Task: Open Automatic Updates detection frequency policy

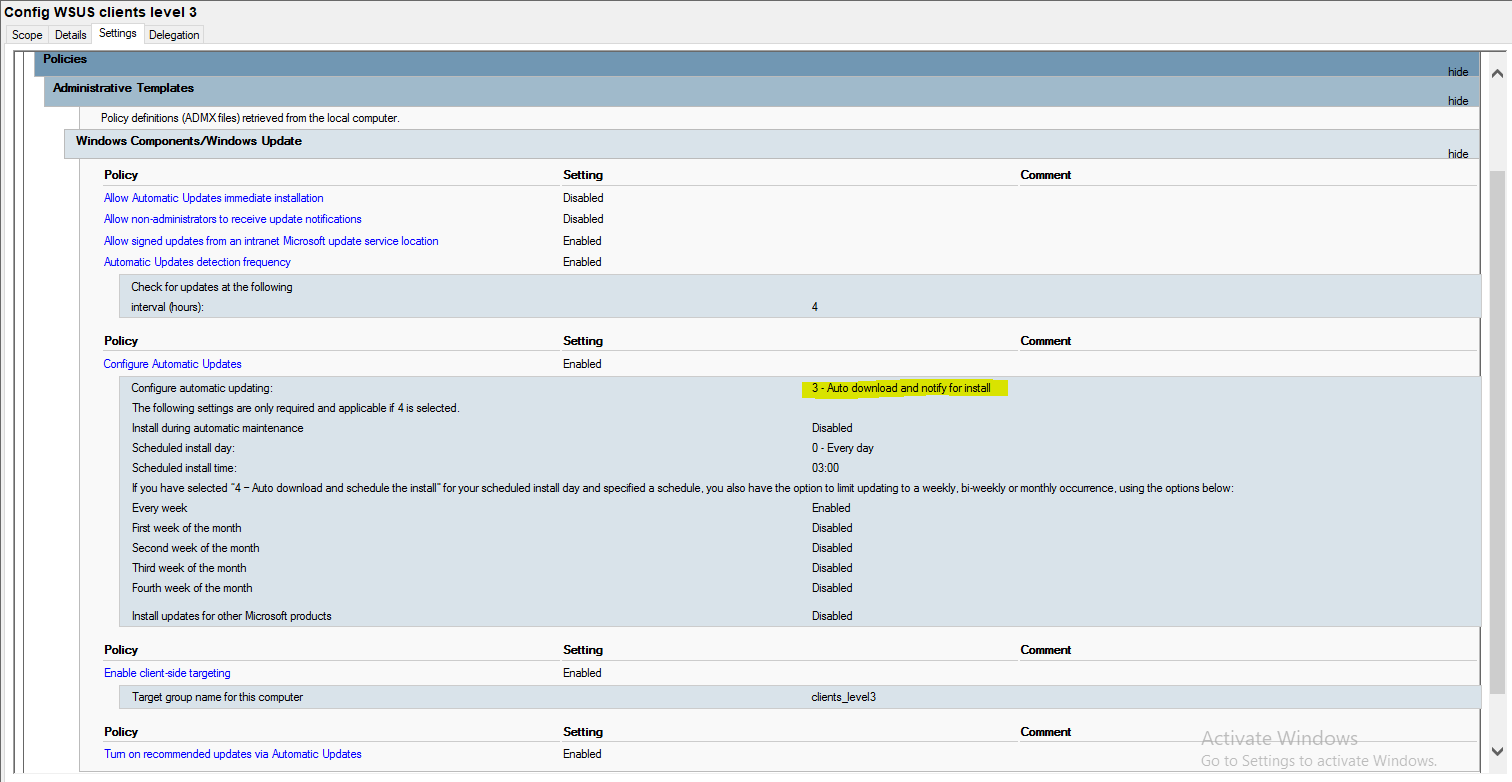Action: tap(197, 262)
